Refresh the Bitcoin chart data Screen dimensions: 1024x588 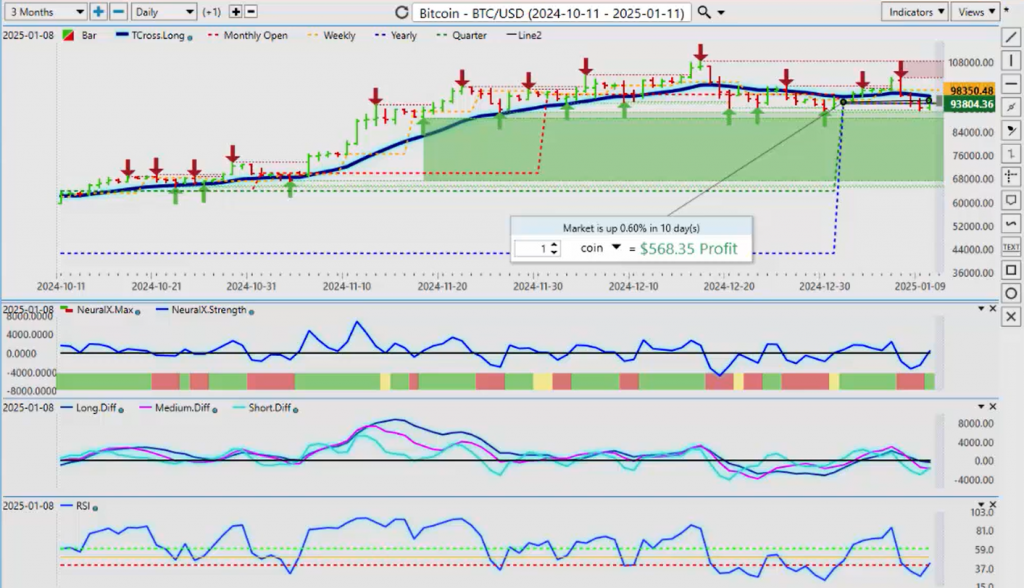(x=402, y=12)
